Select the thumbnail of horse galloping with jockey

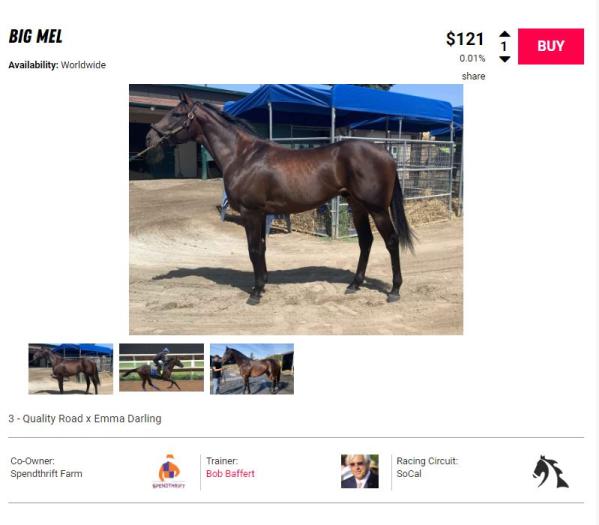(161, 367)
